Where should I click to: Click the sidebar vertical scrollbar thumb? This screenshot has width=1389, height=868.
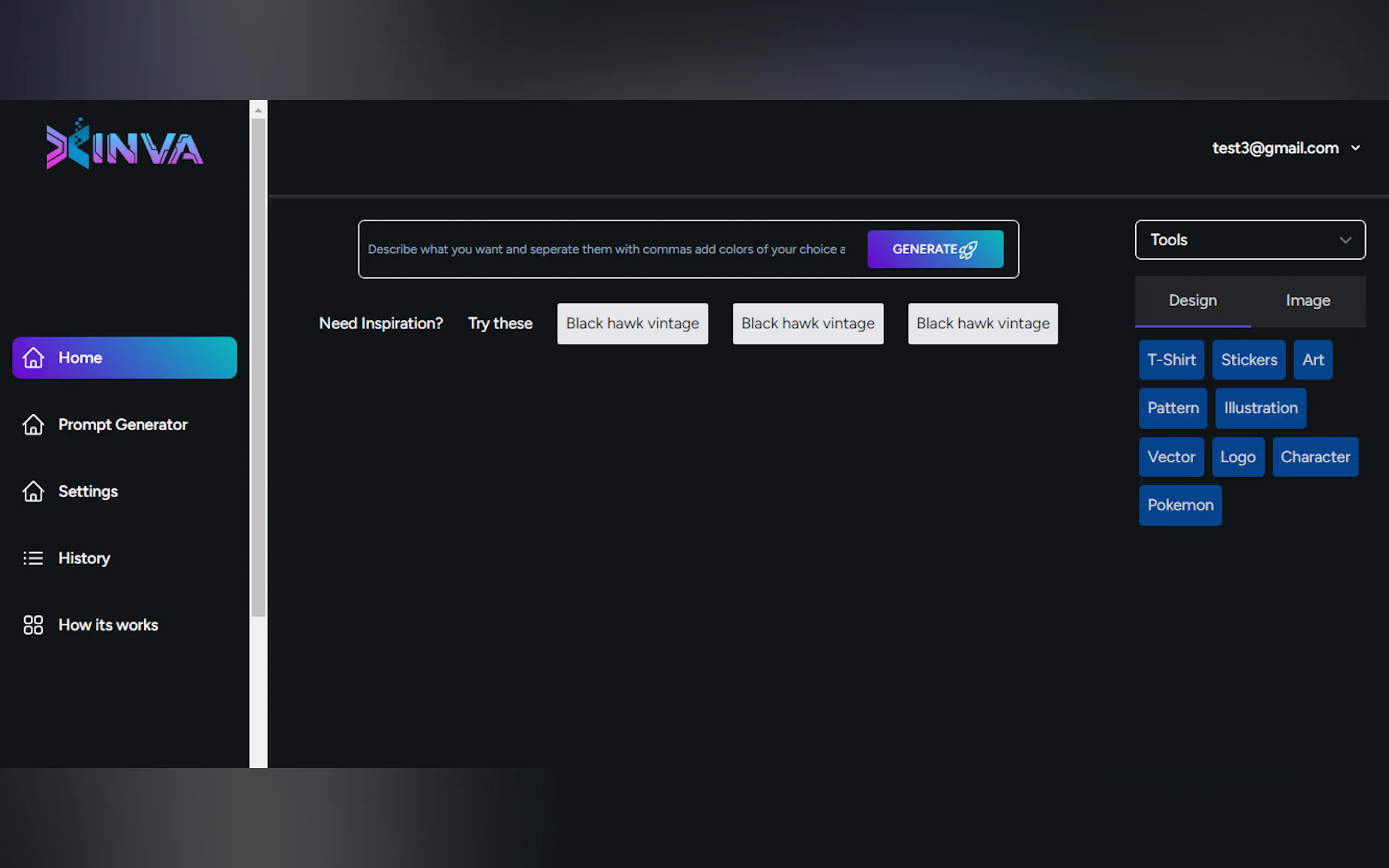tap(259, 367)
